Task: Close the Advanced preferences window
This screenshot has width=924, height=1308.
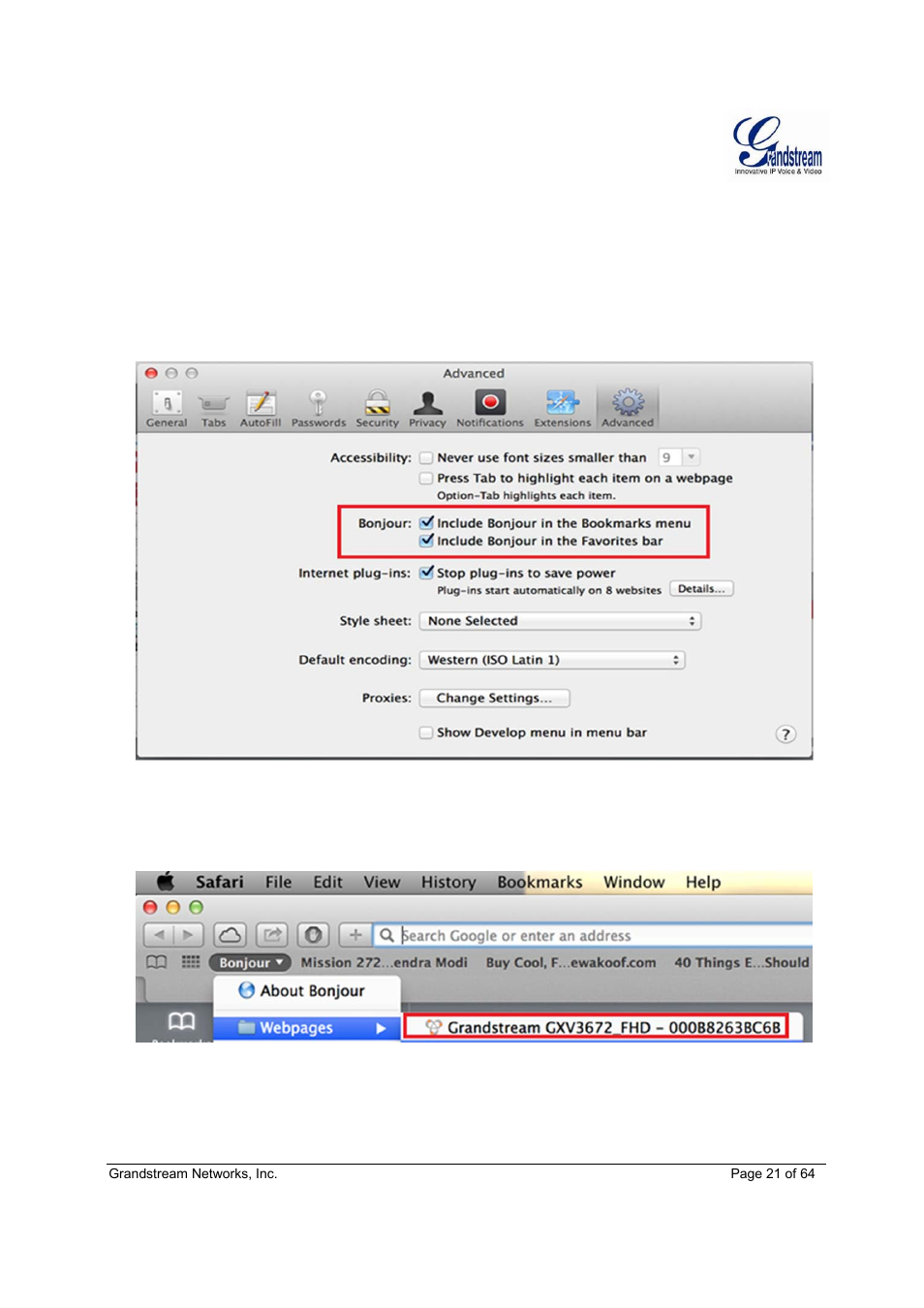Action: pyautogui.click(x=151, y=373)
